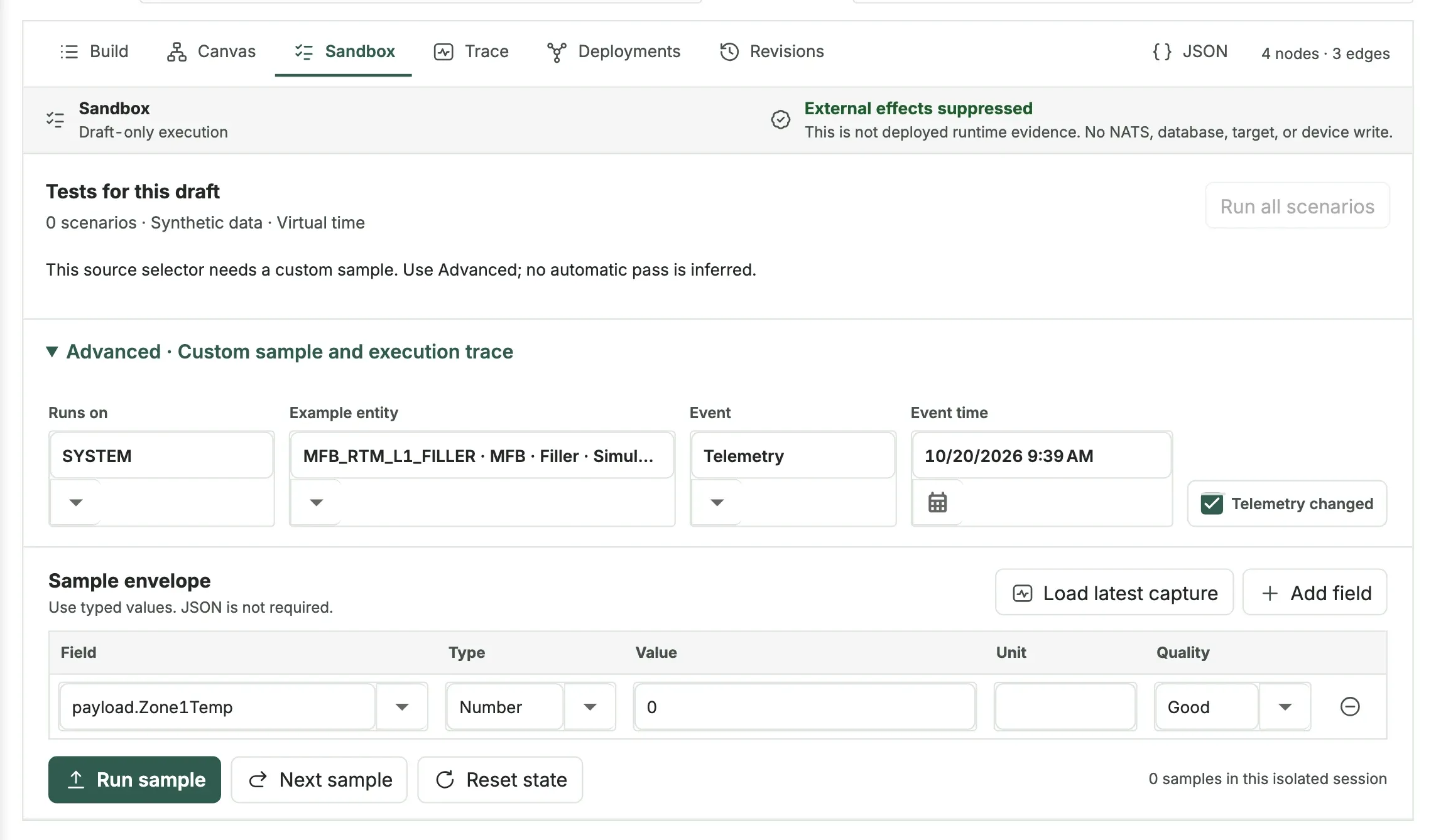
Task: Go to the Deployments tab
Action: [x=614, y=51]
